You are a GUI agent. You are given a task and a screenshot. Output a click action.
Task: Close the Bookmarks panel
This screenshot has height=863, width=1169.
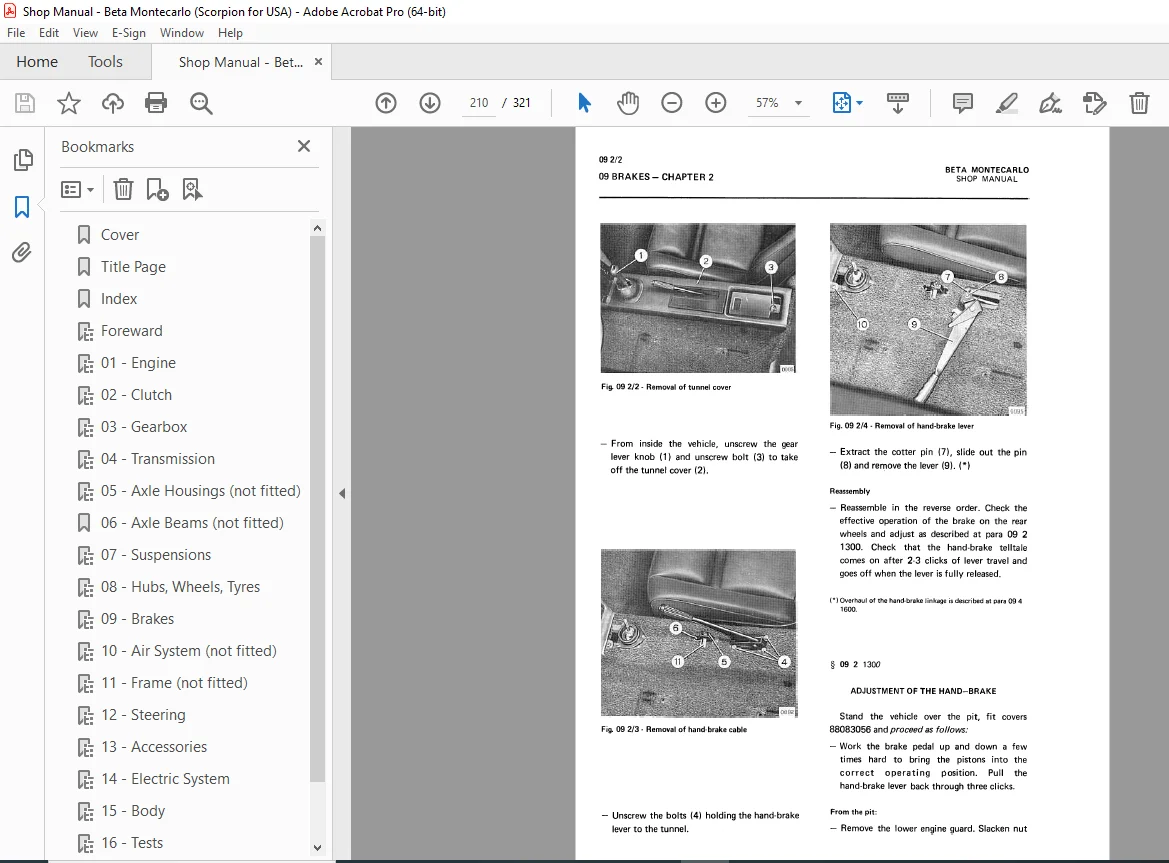click(x=303, y=146)
